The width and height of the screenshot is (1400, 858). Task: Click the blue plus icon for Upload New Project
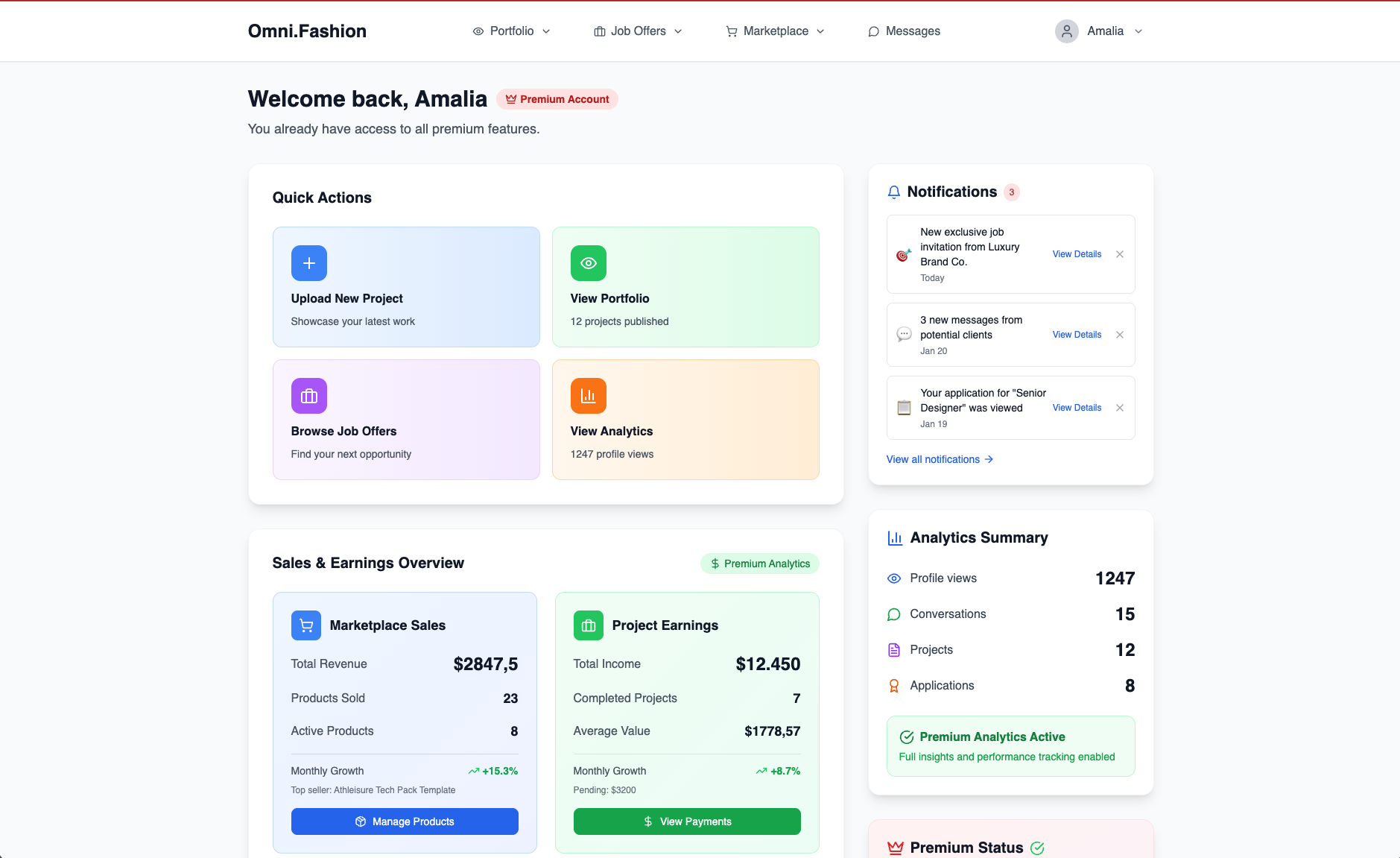point(309,263)
